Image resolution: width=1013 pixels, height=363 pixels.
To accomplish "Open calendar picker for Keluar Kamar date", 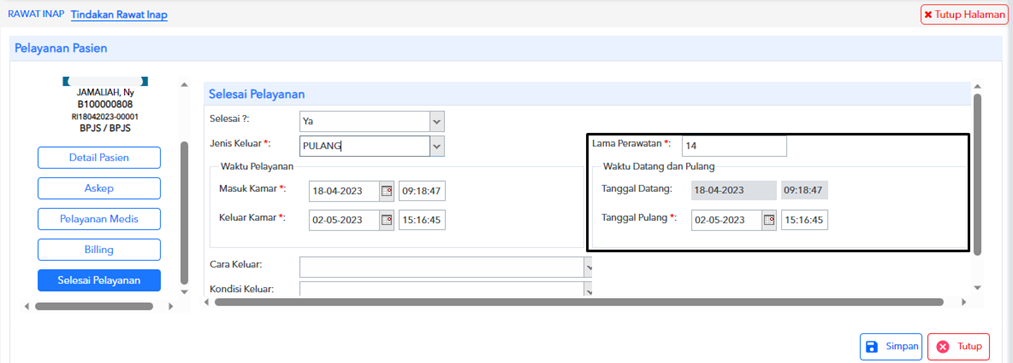I will pyautogui.click(x=387, y=220).
